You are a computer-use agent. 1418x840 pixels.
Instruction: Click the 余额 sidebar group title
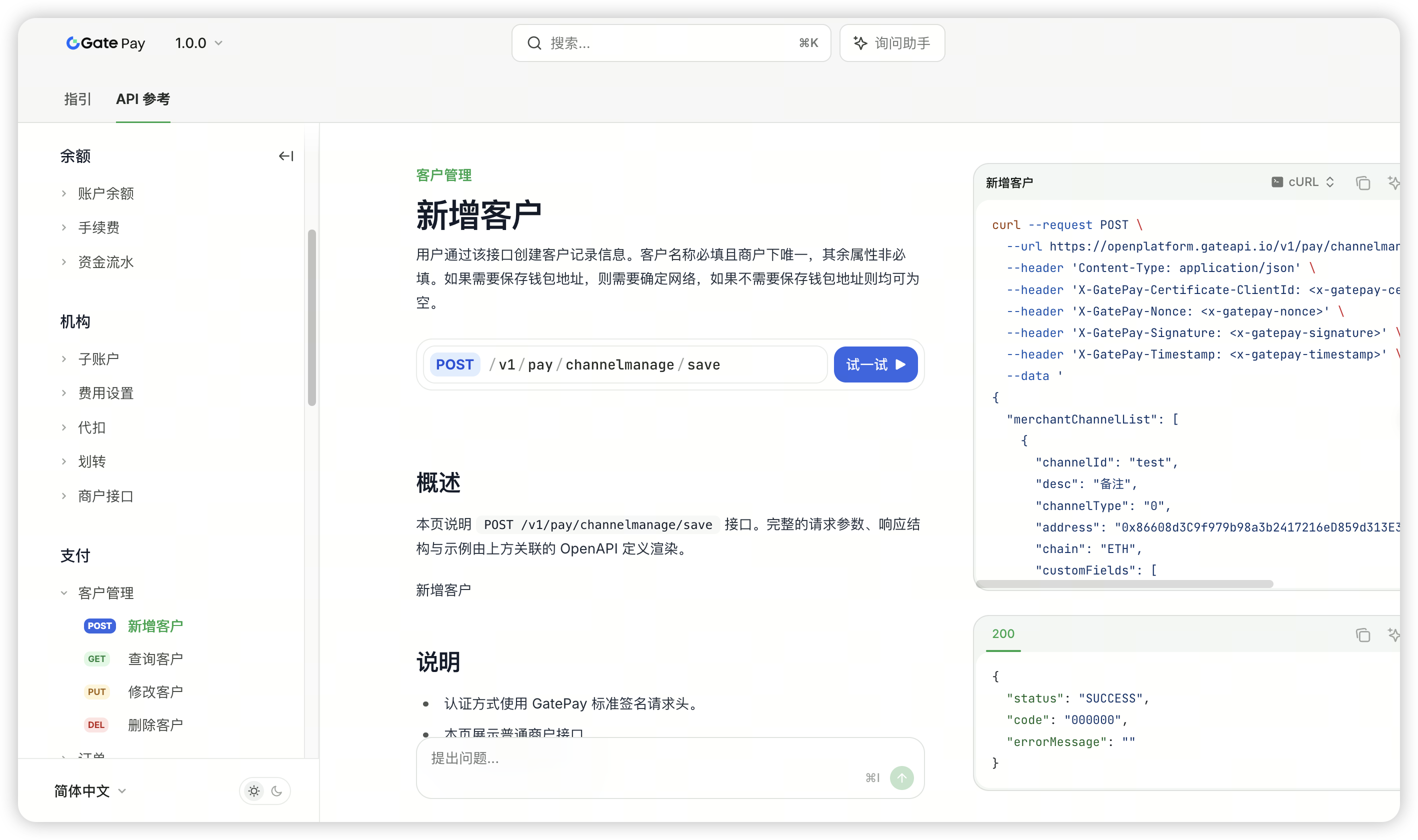click(75, 156)
